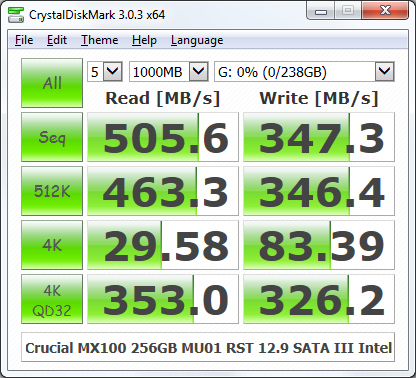This screenshot has width=416, height=378.
Task: Click the 512K write result 346.4
Action: (319, 191)
